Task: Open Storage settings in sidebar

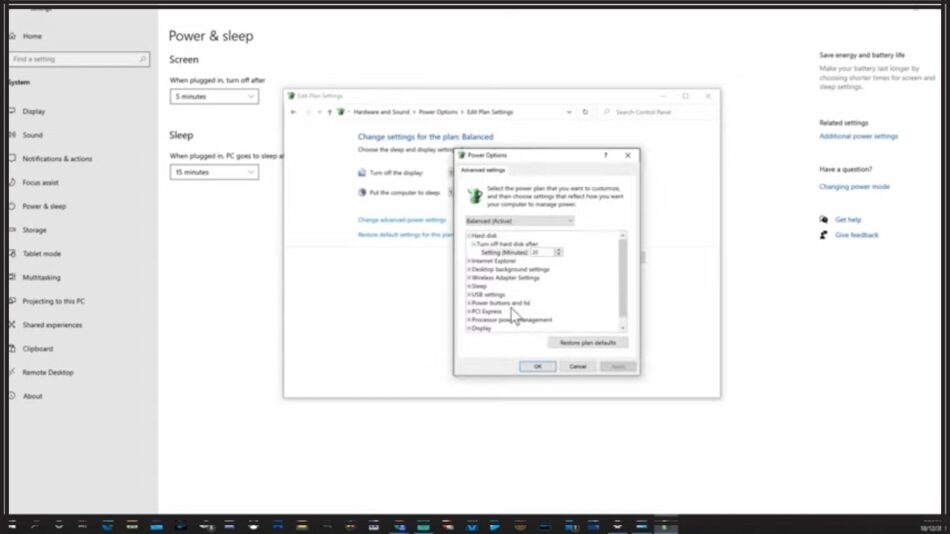Action: click(34, 230)
